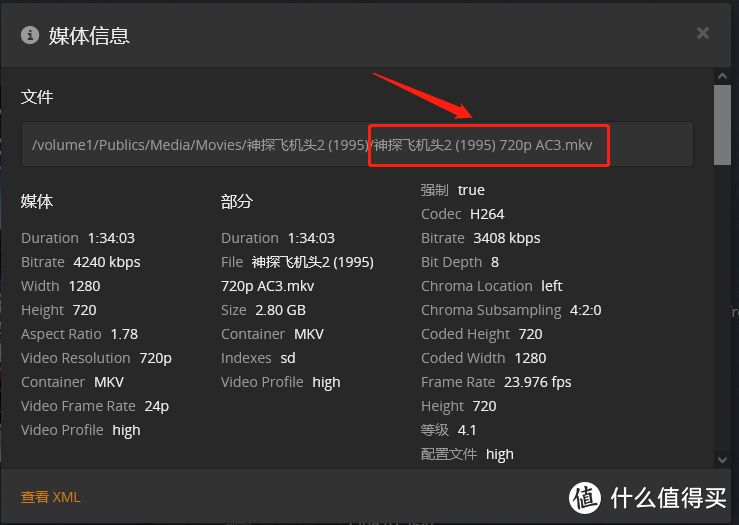Click the 媒体信息 dialog title
The width and height of the screenshot is (739, 525).
pos(89,36)
